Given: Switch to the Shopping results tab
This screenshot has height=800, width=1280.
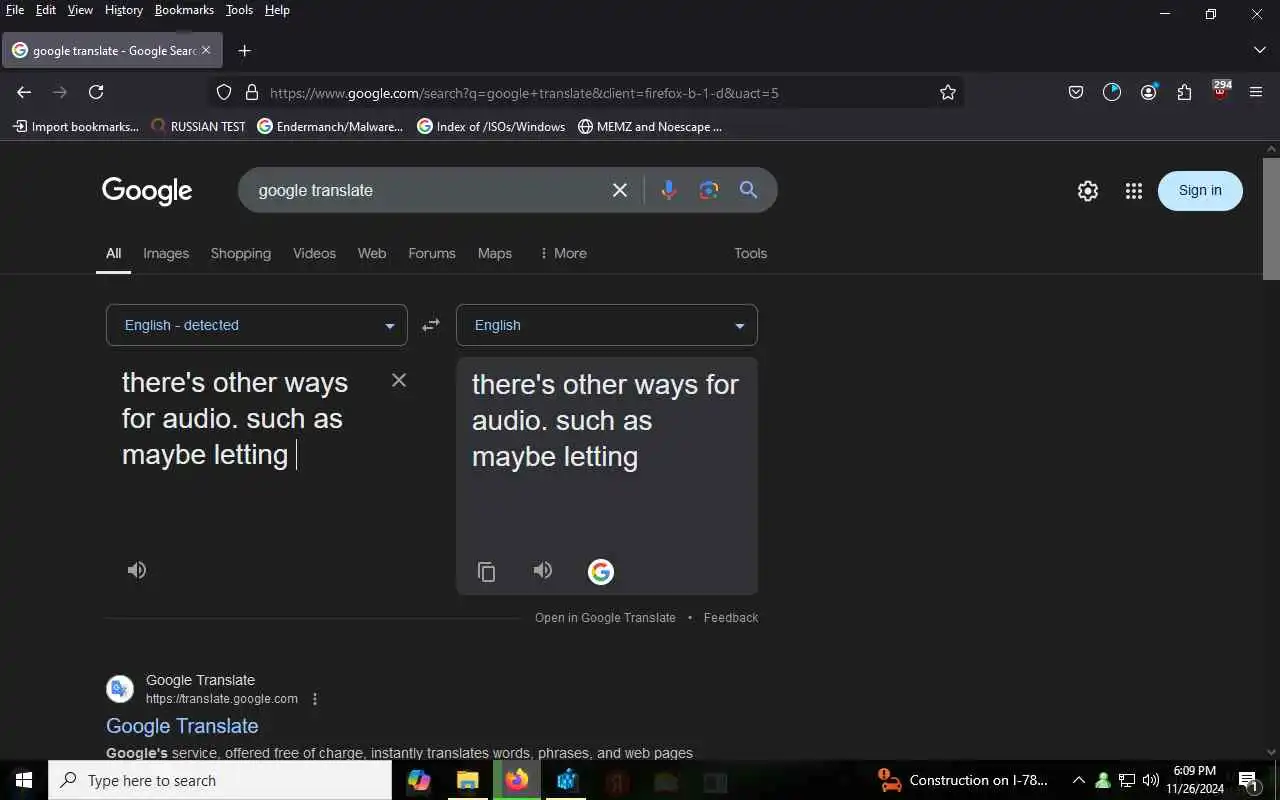Looking at the screenshot, I should tap(241, 253).
